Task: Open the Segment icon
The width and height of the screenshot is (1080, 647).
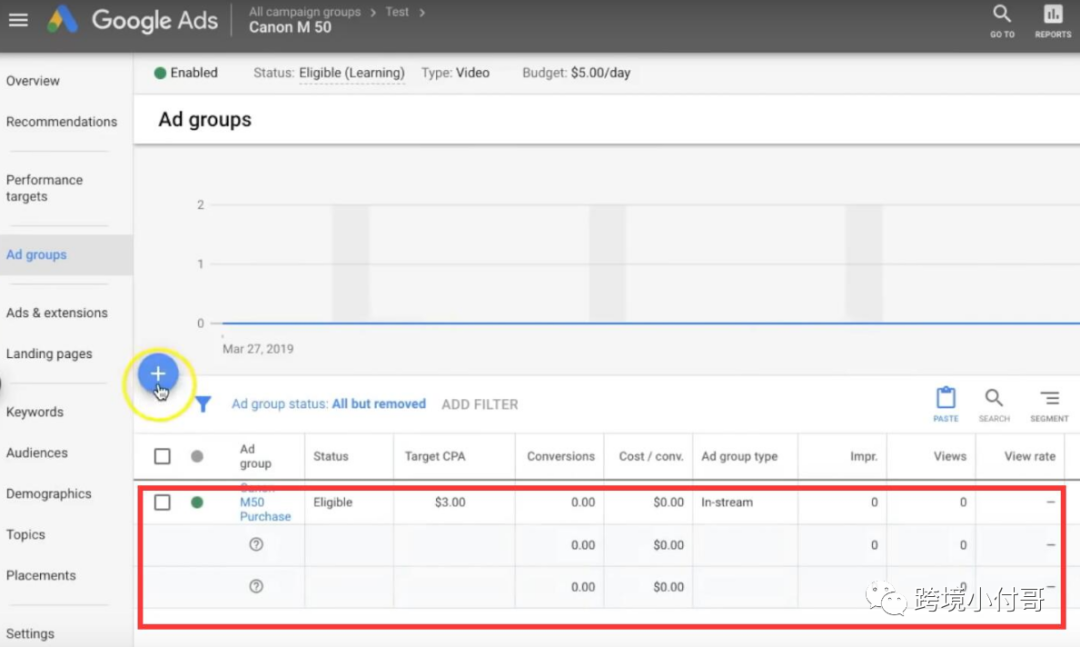Action: pos(1049,404)
